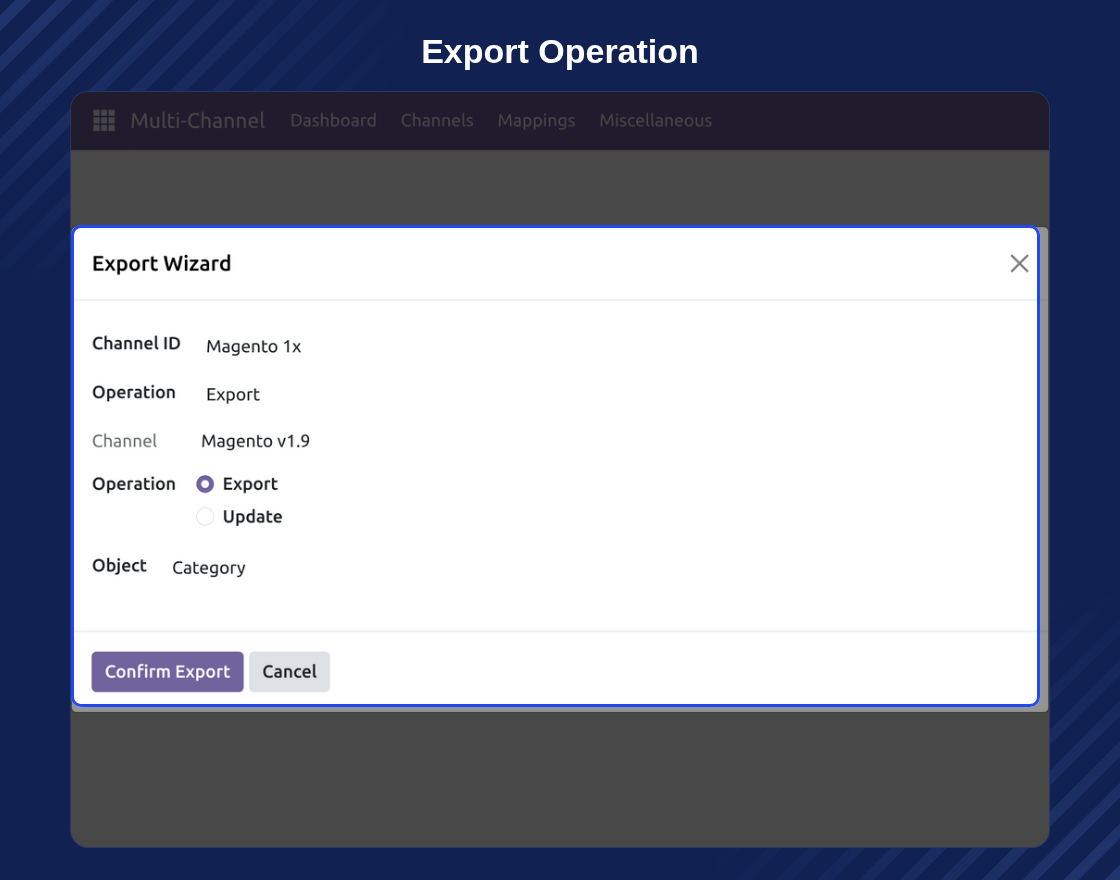Select the Update operation radio button

205,516
